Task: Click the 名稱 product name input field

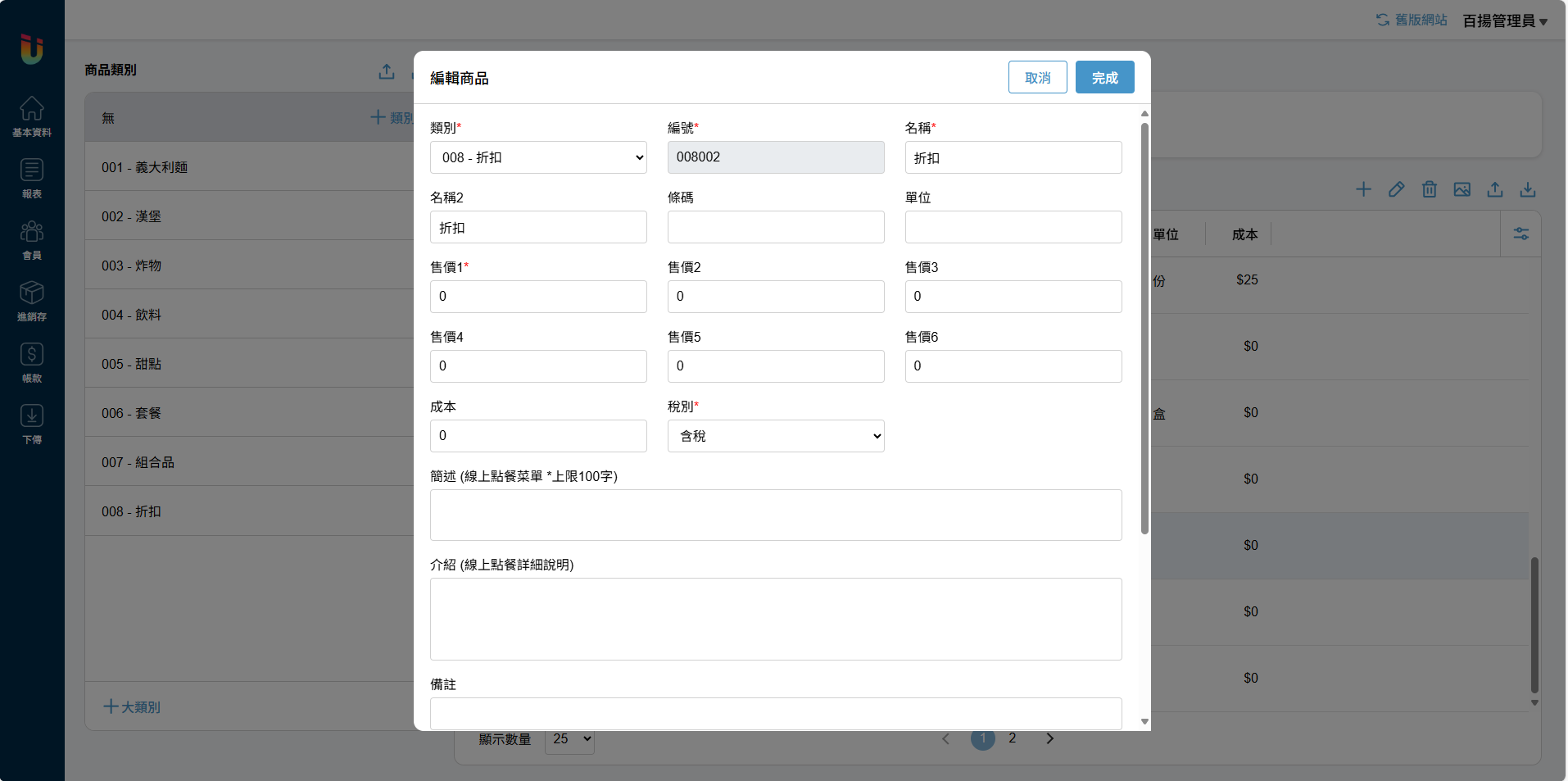Action: 1013,157
